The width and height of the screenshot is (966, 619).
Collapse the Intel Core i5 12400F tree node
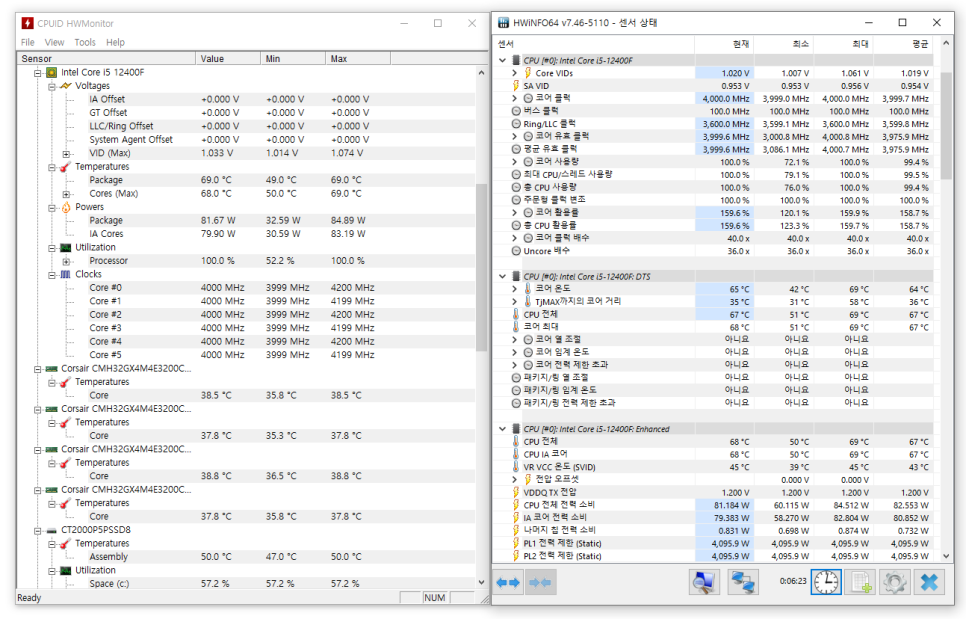[x=38, y=72]
